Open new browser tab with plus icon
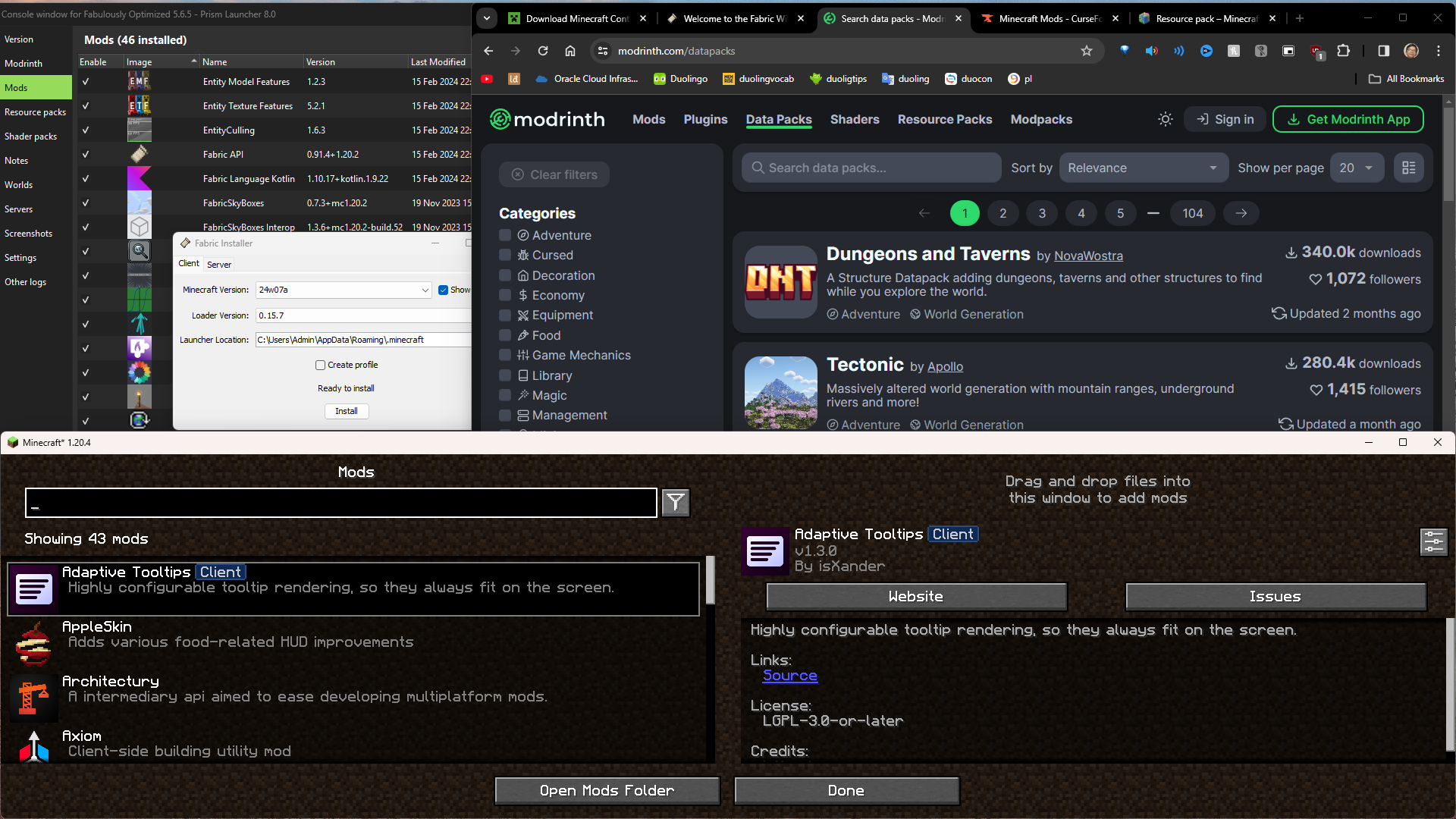 (x=1300, y=18)
